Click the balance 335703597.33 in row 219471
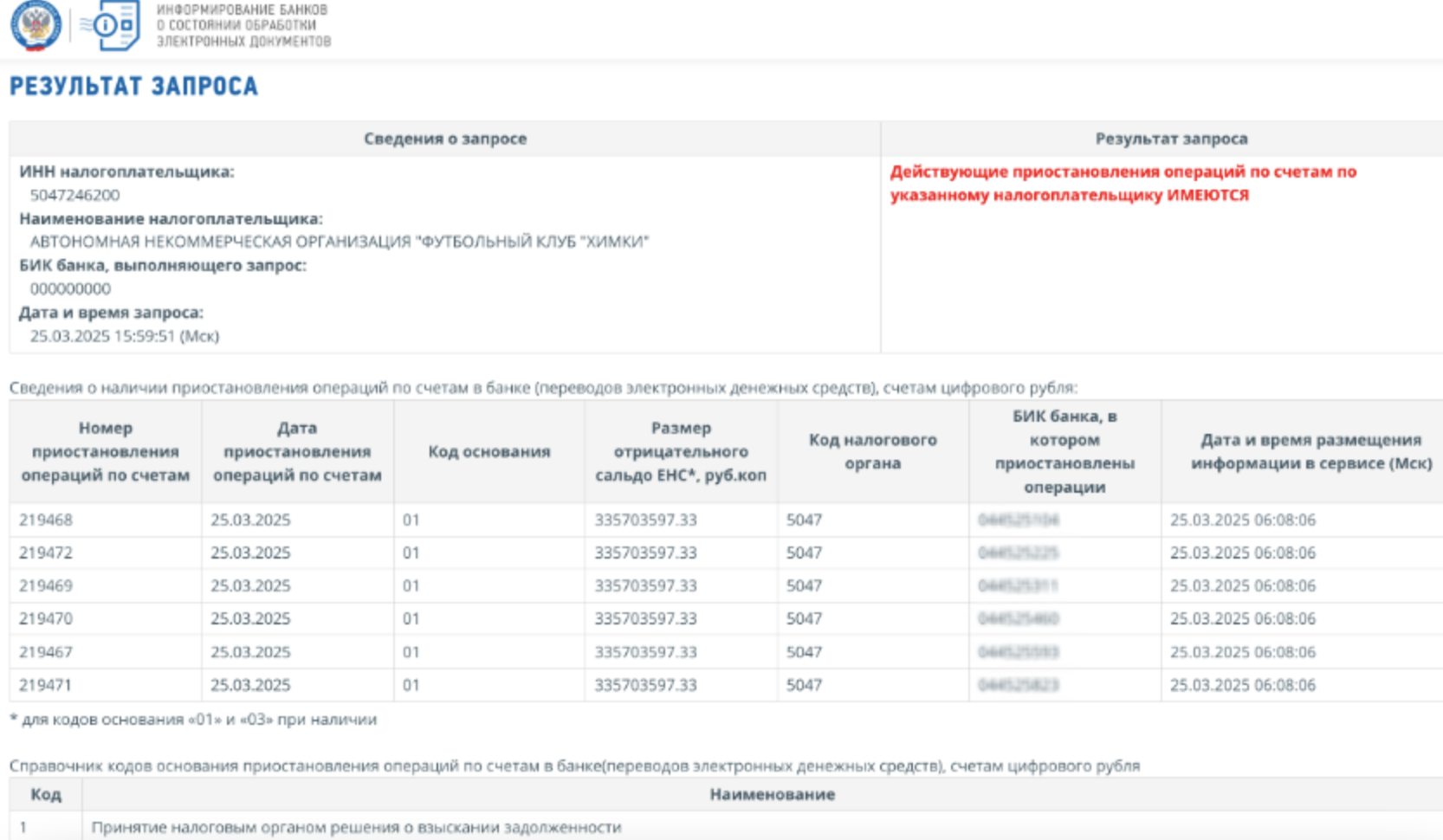 coord(645,685)
